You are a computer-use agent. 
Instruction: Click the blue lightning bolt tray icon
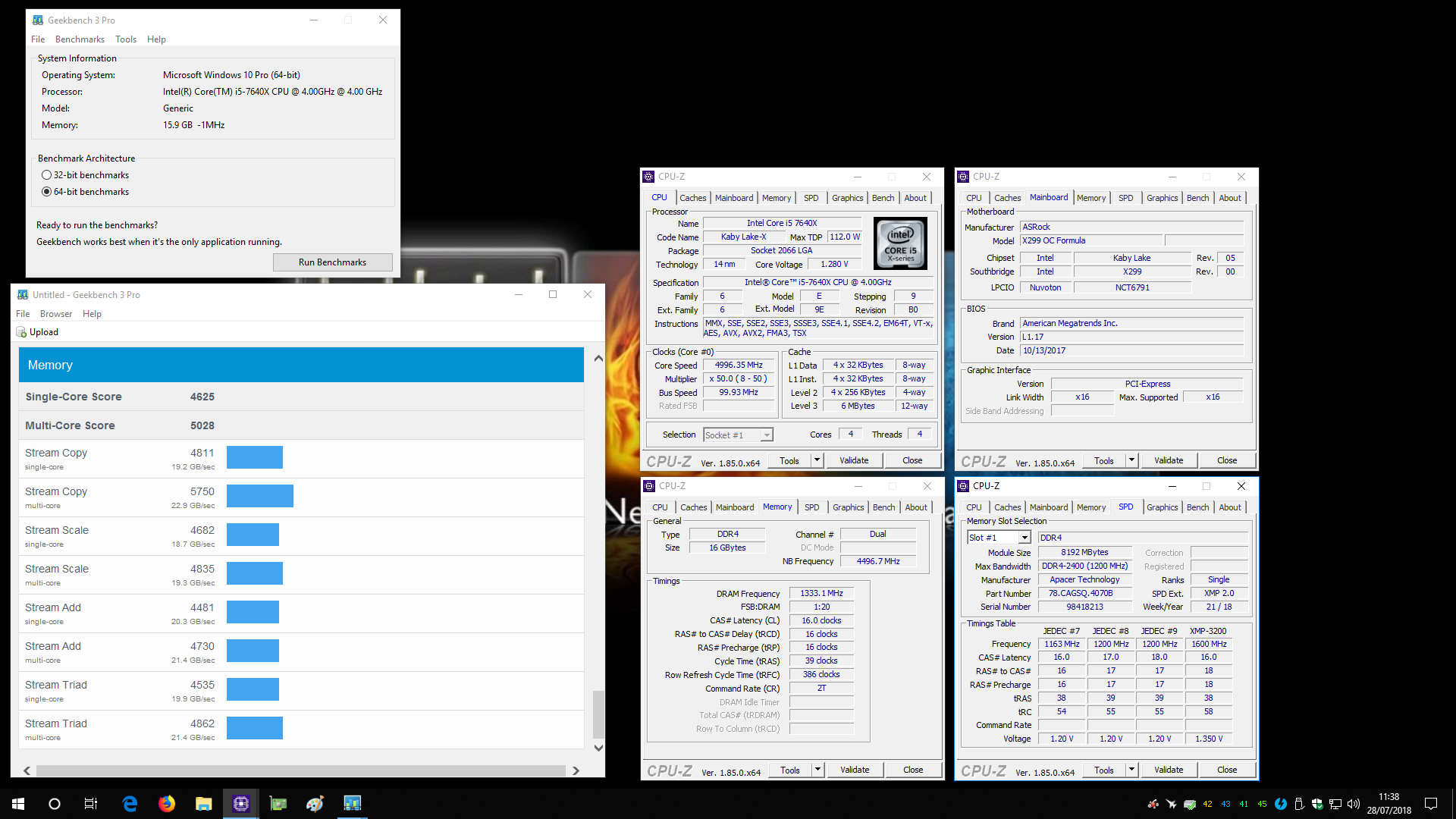click(x=1281, y=804)
